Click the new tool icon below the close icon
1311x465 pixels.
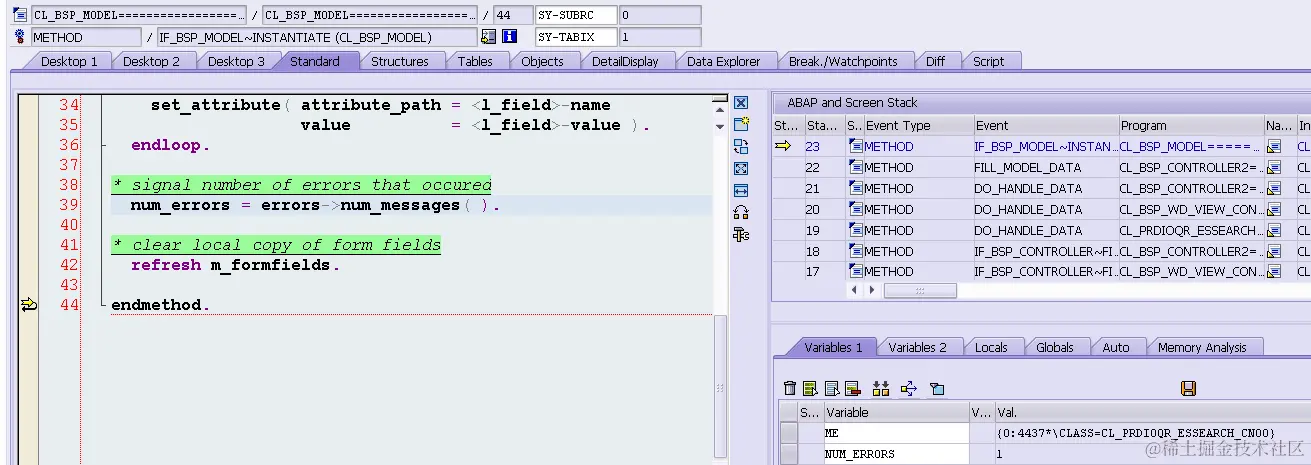741,125
